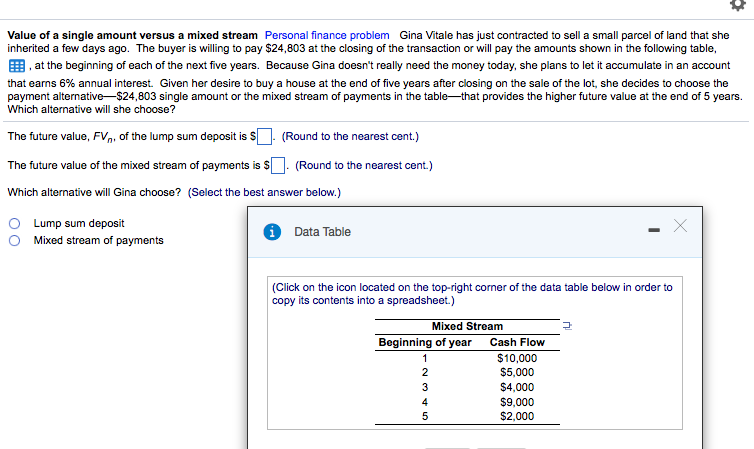Click the mixed stream future value input box

point(278,165)
